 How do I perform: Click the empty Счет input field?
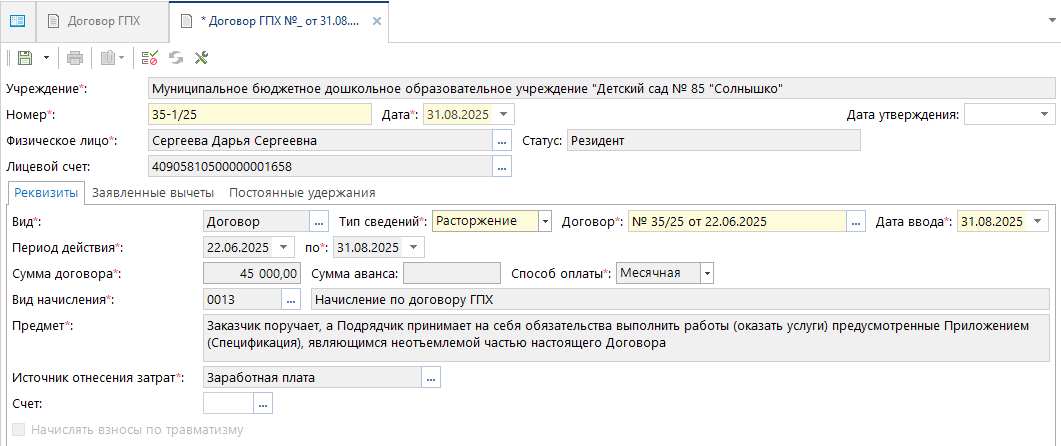[x=228, y=404]
